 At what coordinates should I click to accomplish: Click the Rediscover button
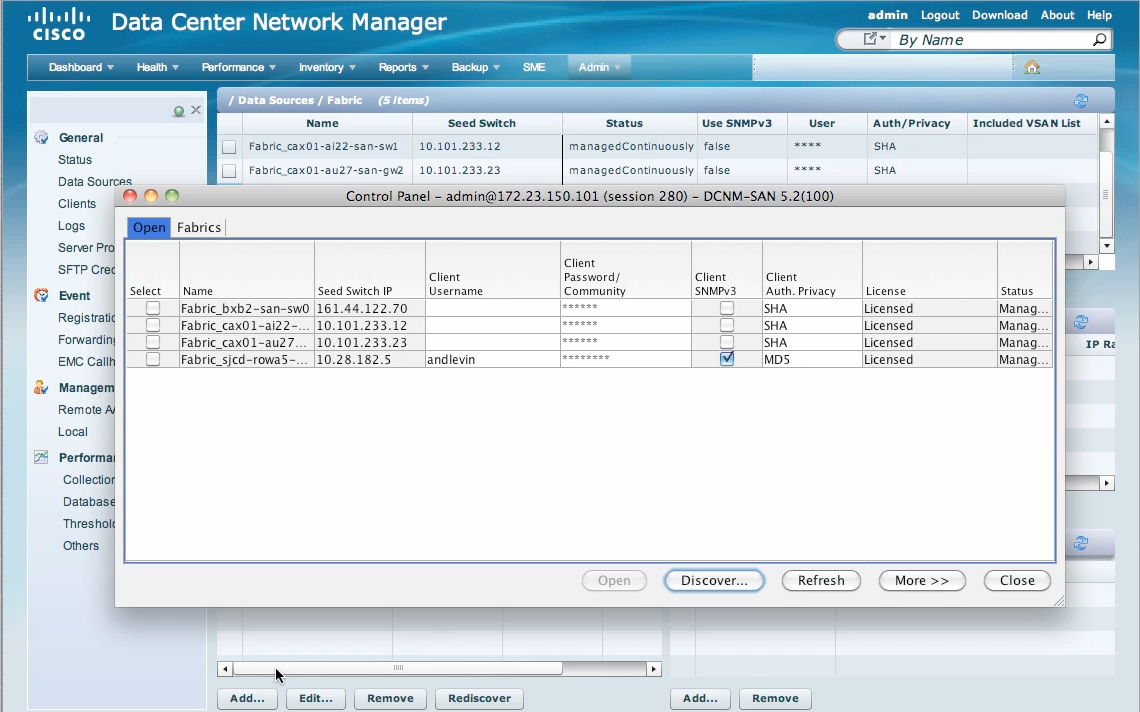[479, 698]
